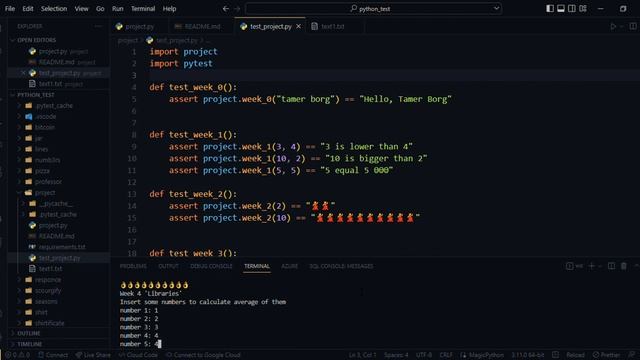Show the AZURE panel tab

point(289,266)
